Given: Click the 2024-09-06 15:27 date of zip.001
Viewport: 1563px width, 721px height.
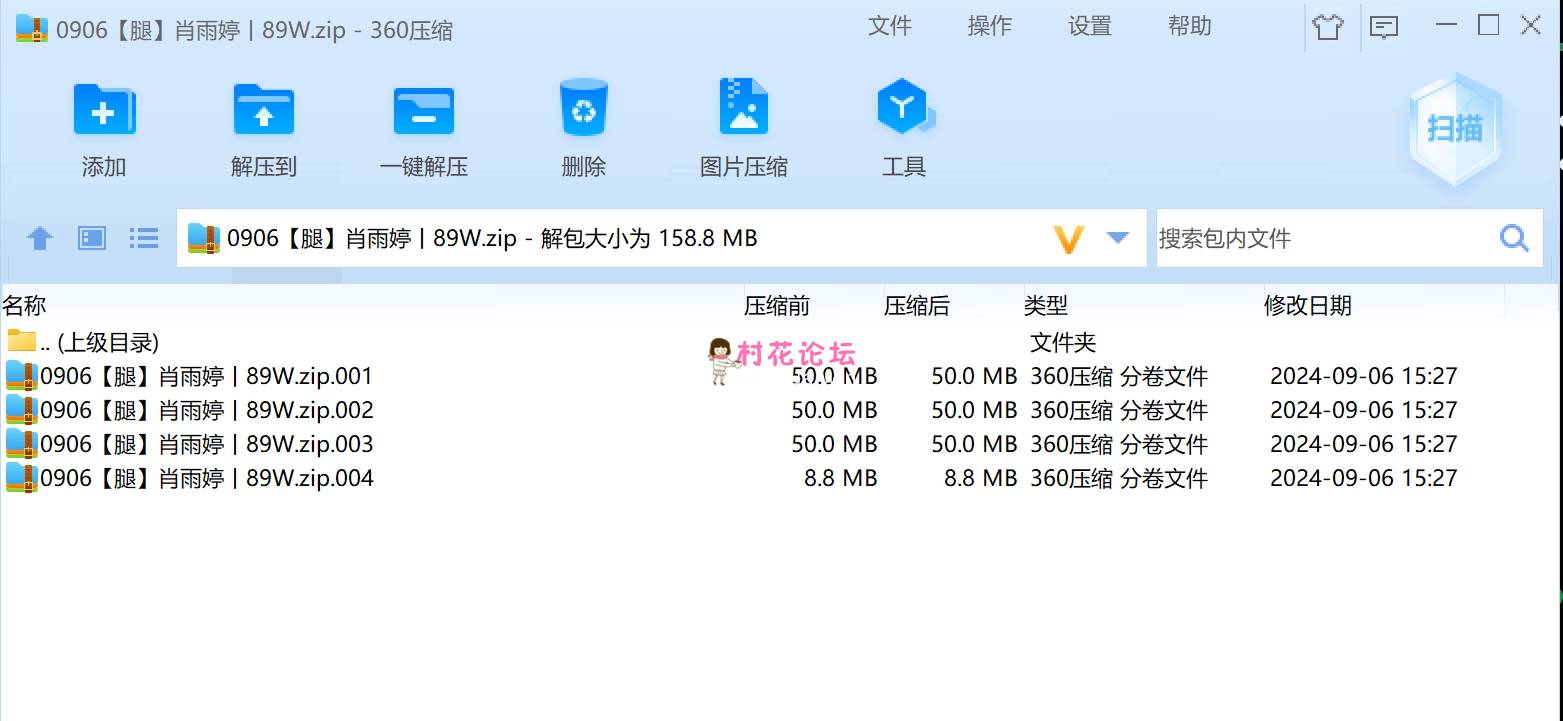Looking at the screenshot, I should click(x=1364, y=376).
